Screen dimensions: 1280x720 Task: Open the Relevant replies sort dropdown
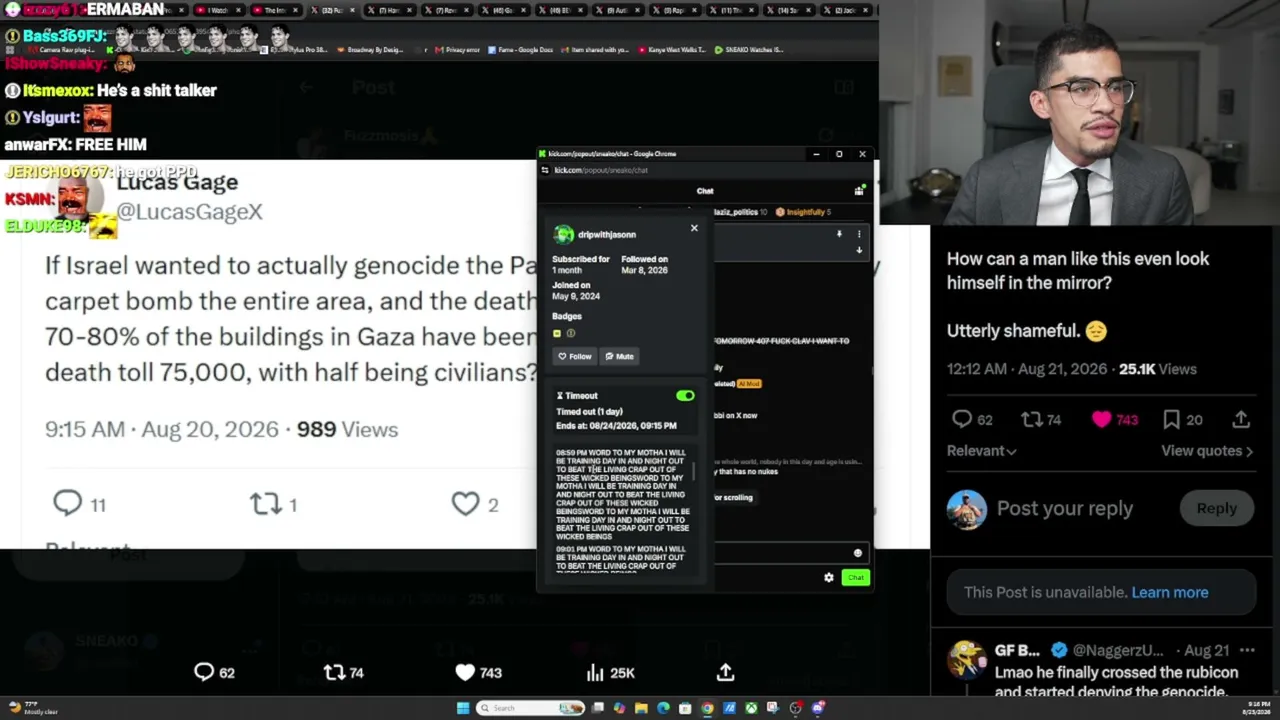pos(981,451)
